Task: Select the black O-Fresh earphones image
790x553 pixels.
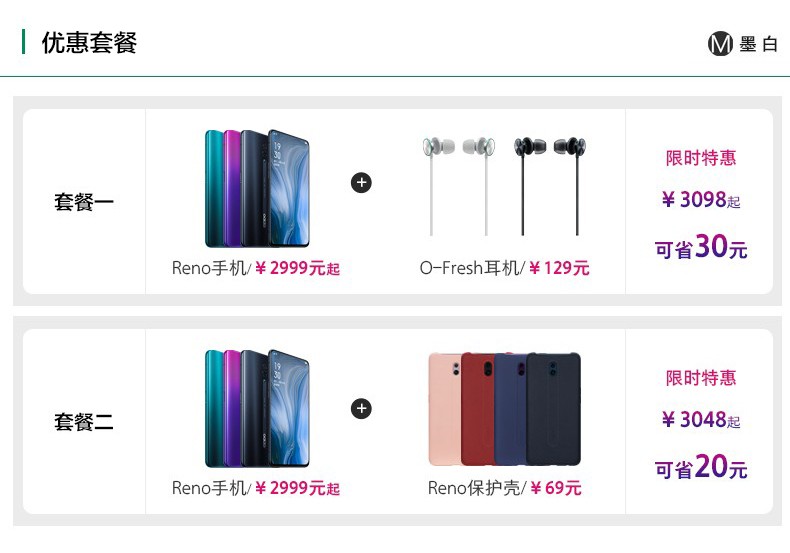Action: click(550, 185)
